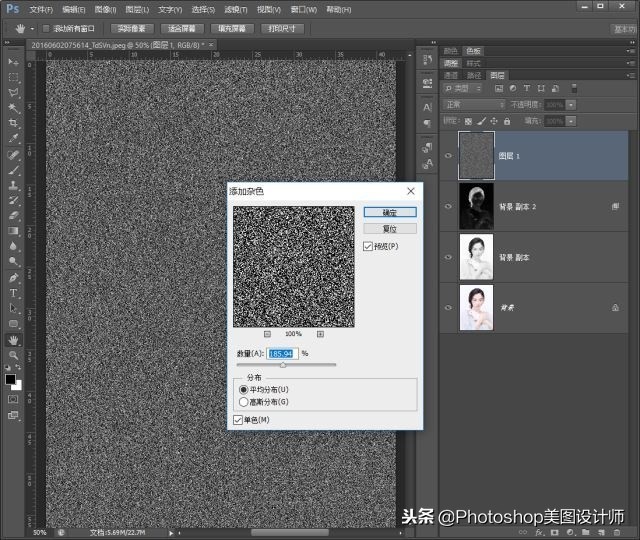640x540 pixels.
Task: Select the Pen tool
Action: (x=14, y=277)
